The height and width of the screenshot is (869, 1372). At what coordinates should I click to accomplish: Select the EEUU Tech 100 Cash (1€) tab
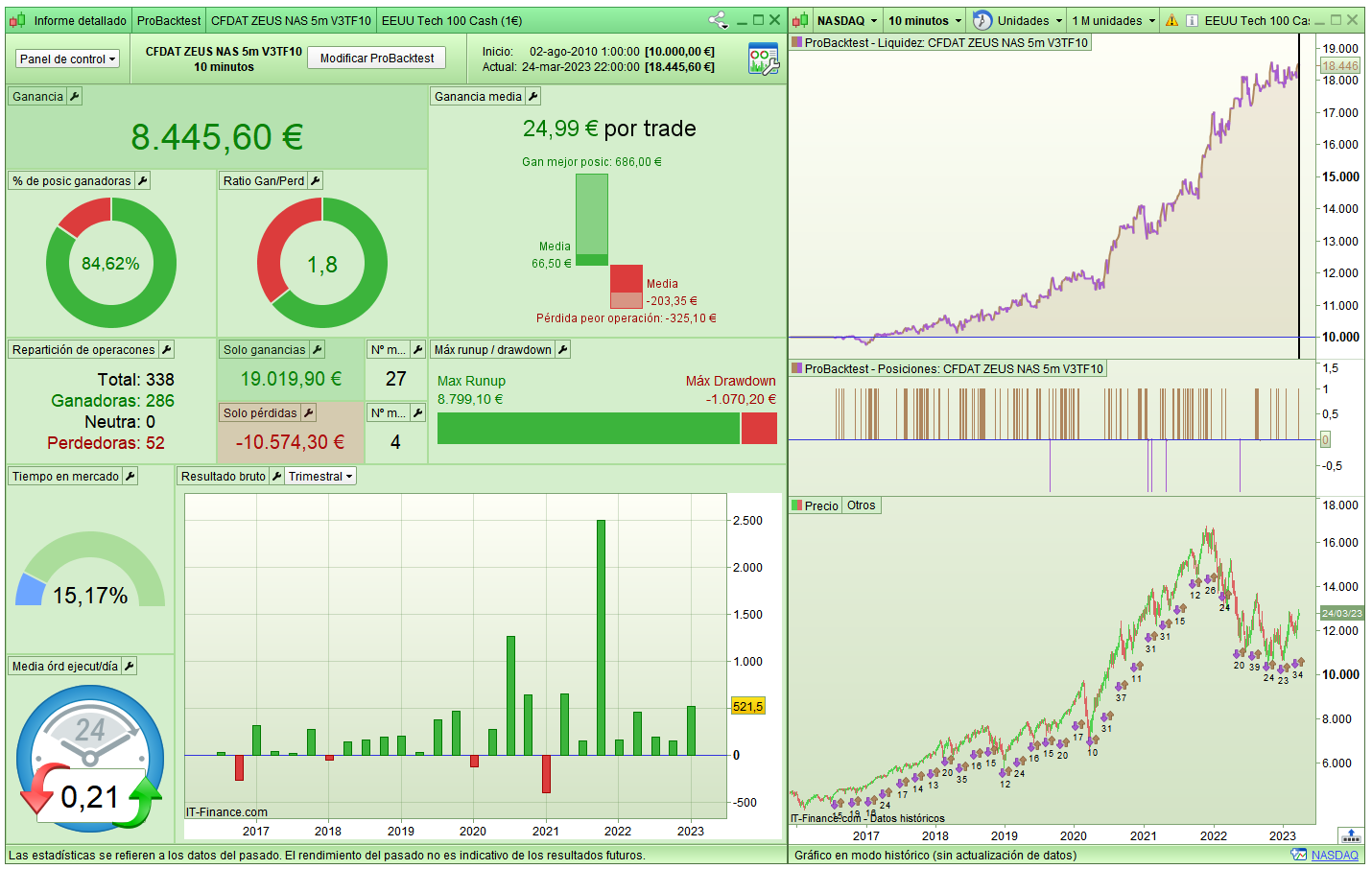point(452,20)
